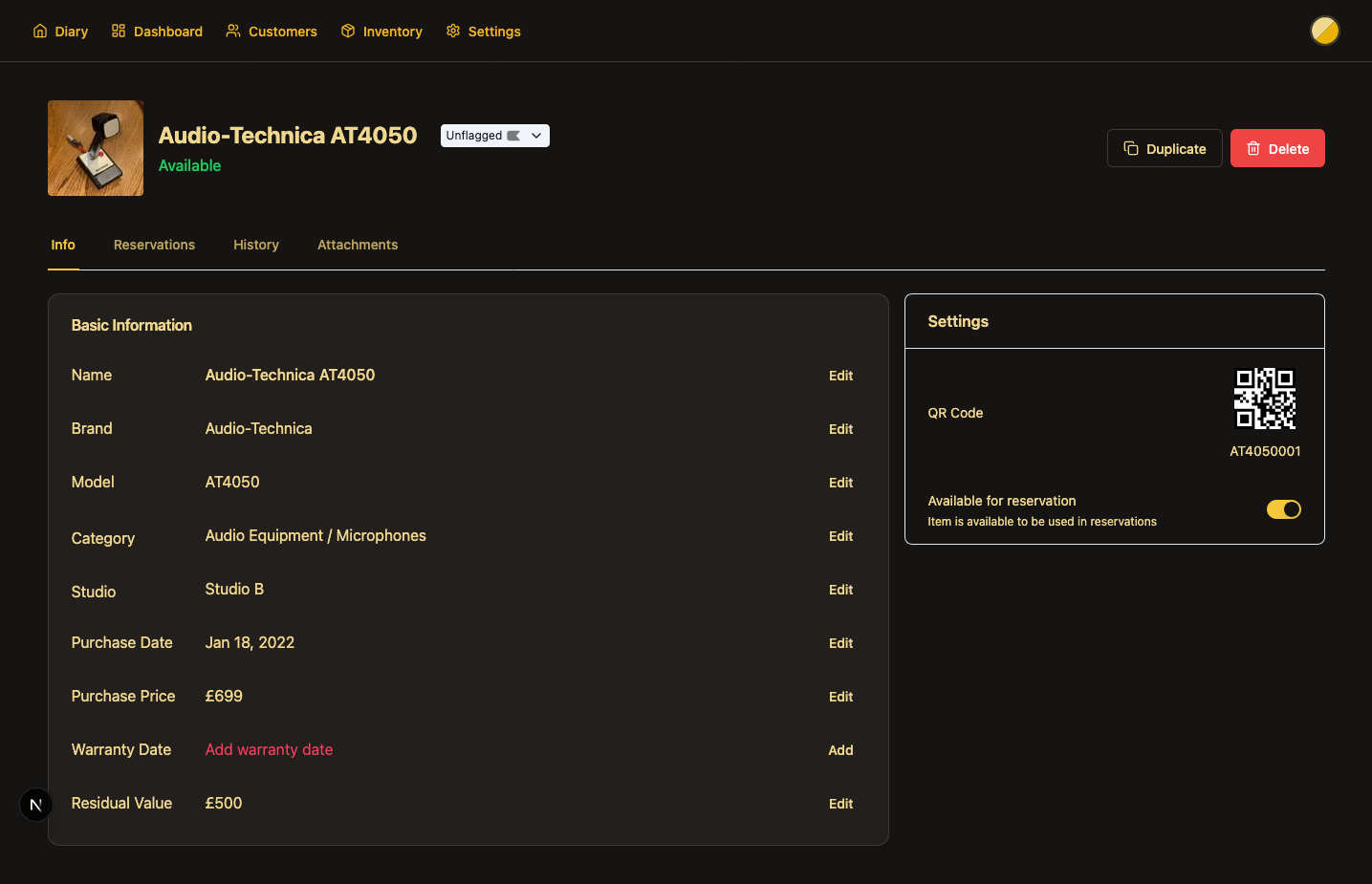Click the Inventory box icon
Viewport: 1372px width, 884px height.
(348, 32)
